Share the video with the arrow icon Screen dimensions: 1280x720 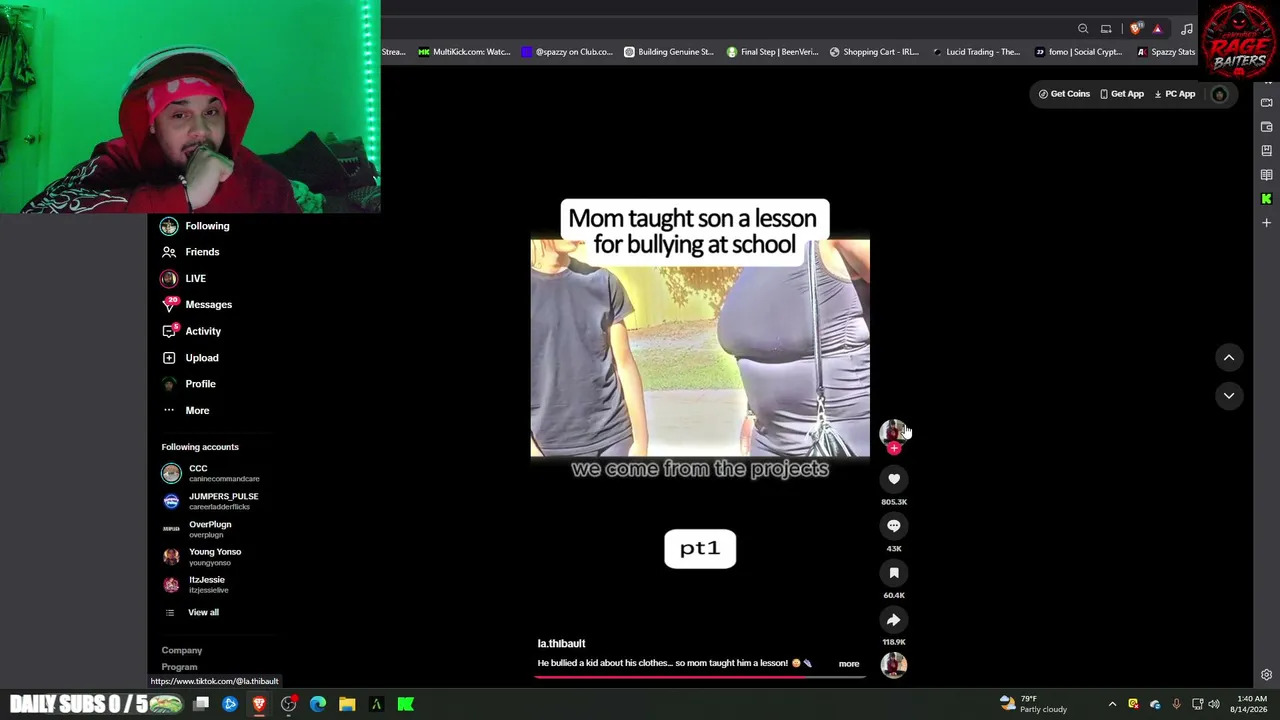894,620
